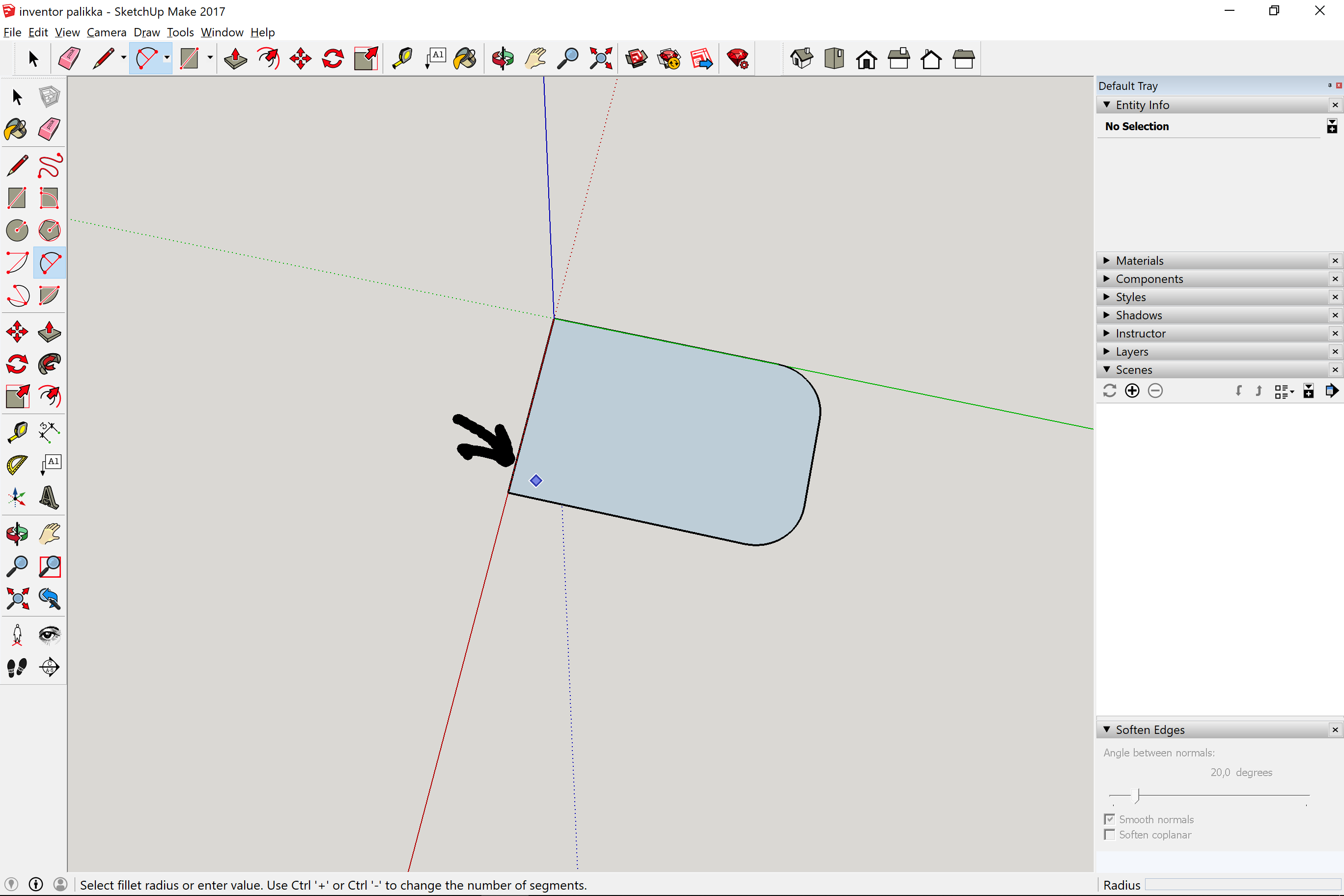Image resolution: width=1344 pixels, height=896 pixels.
Task: Select the Eraser tool in top toolbar
Action: (x=69, y=58)
